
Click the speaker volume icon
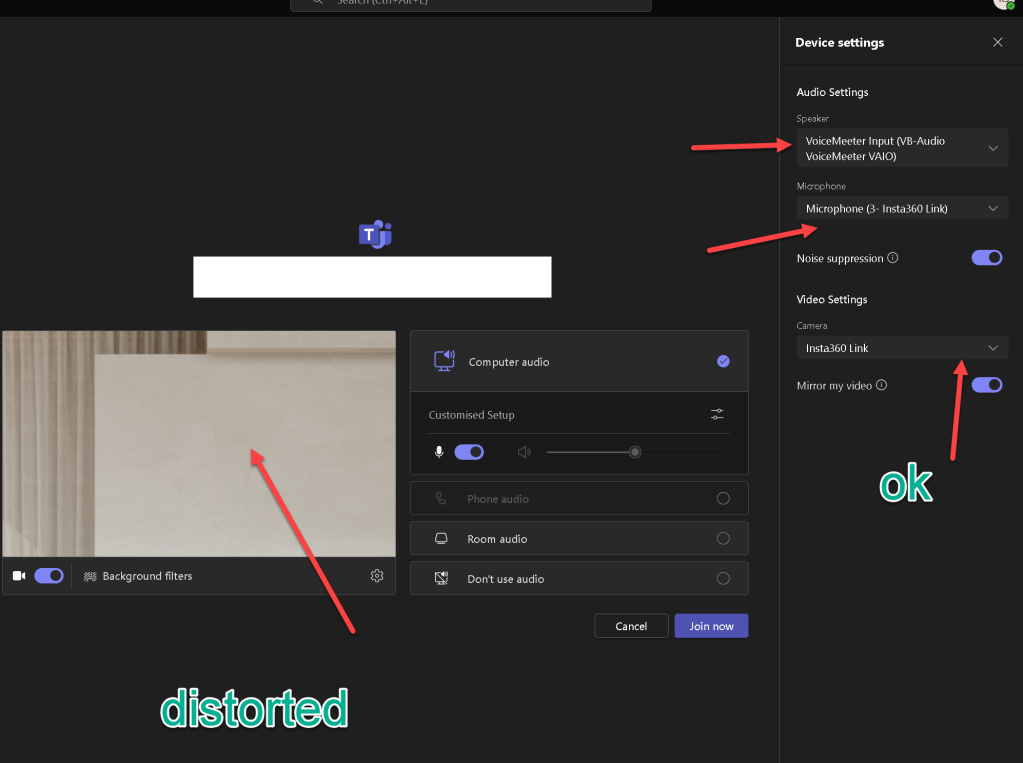[524, 452]
